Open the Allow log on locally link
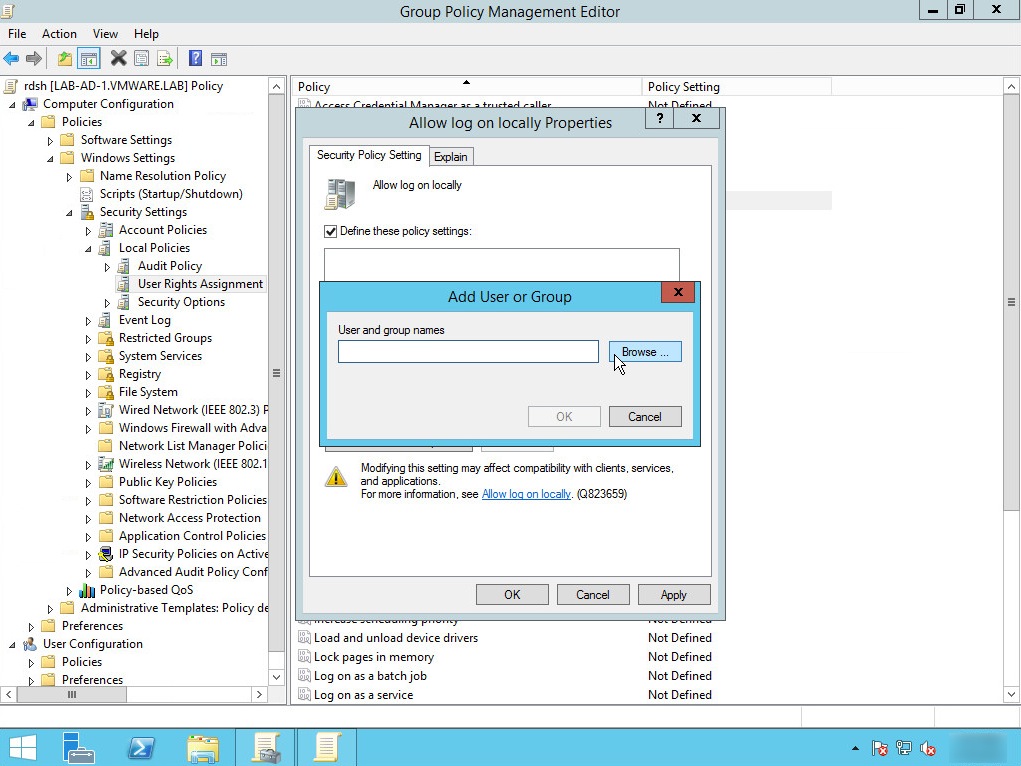This screenshot has width=1021, height=766. [x=526, y=494]
